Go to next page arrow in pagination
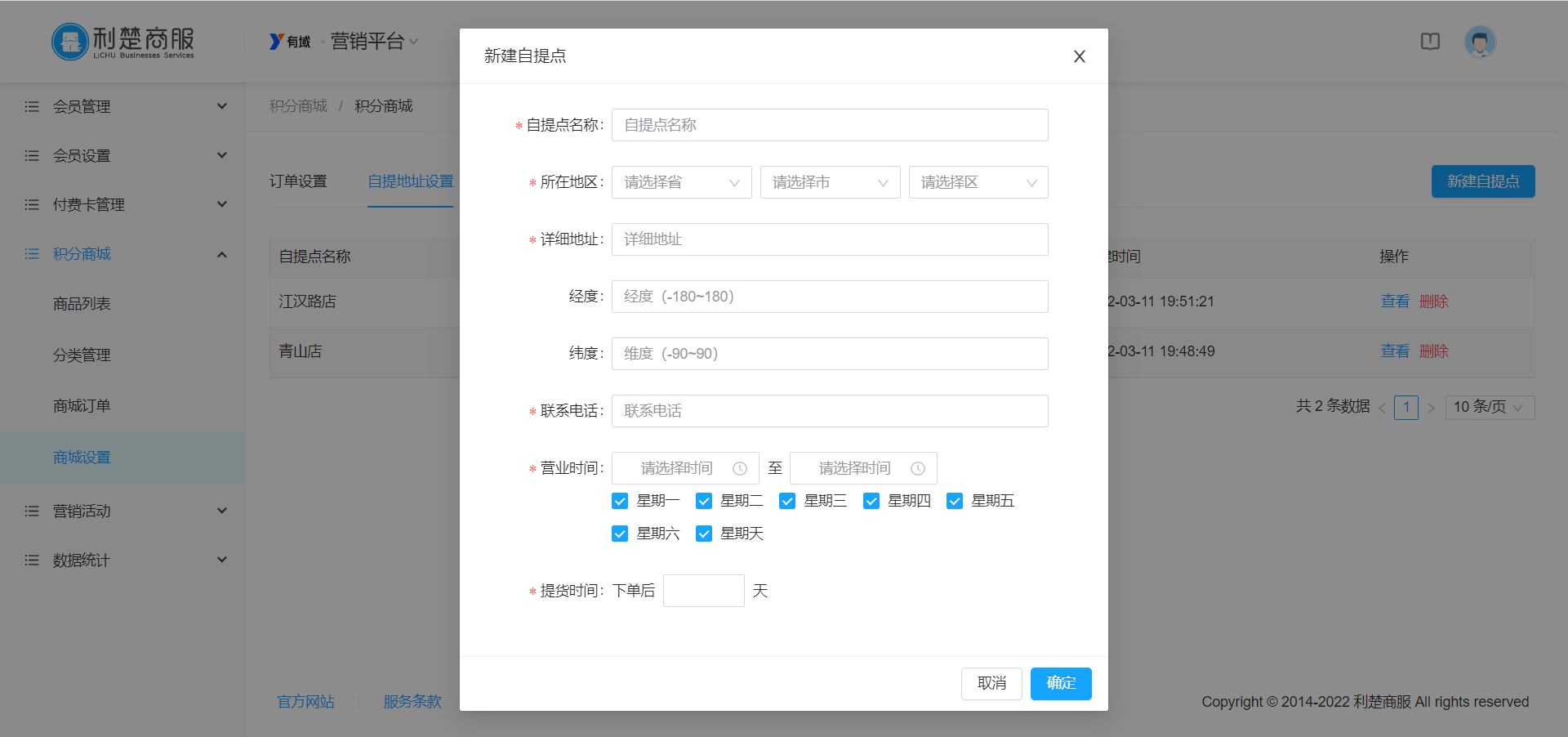Image resolution: width=1568 pixels, height=737 pixels. pyautogui.click(x=1431, y=408)
